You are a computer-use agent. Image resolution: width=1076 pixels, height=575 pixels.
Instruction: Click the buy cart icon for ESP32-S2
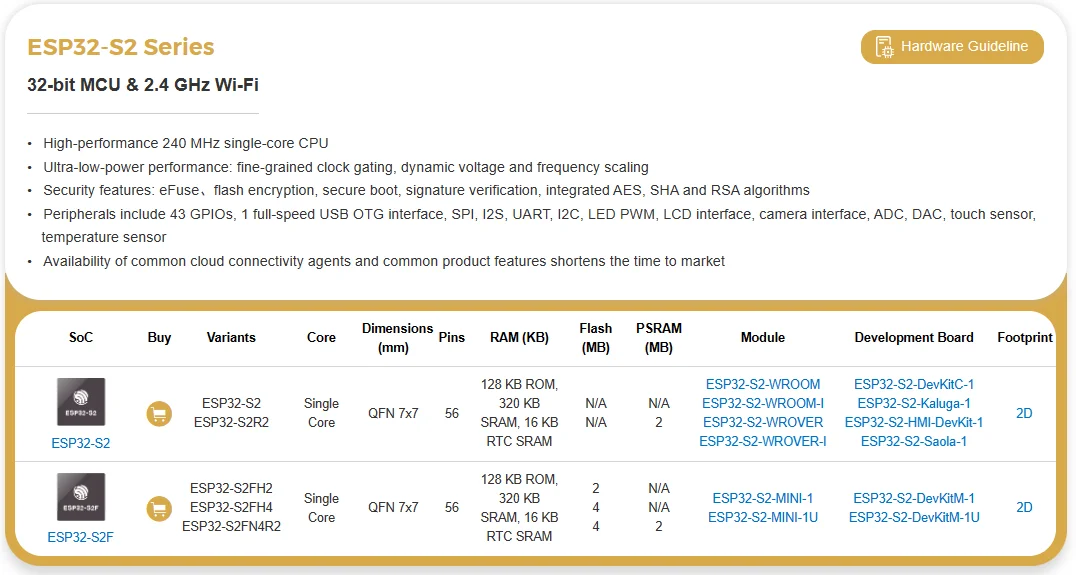159,413
